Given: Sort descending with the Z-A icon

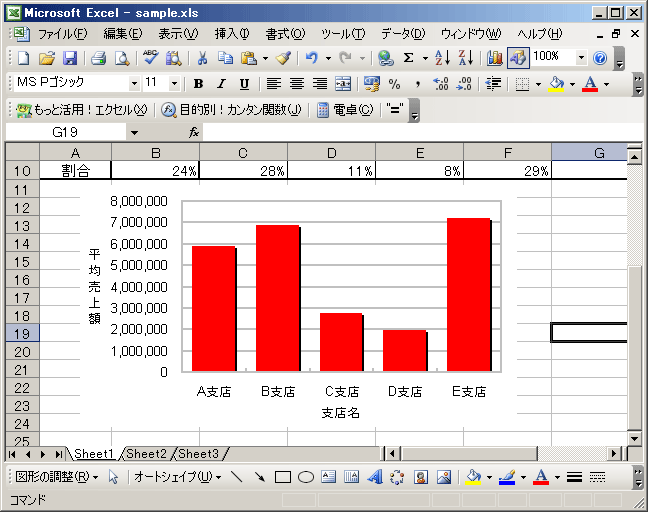Looking at the screenshot, I should pos(466,58).
